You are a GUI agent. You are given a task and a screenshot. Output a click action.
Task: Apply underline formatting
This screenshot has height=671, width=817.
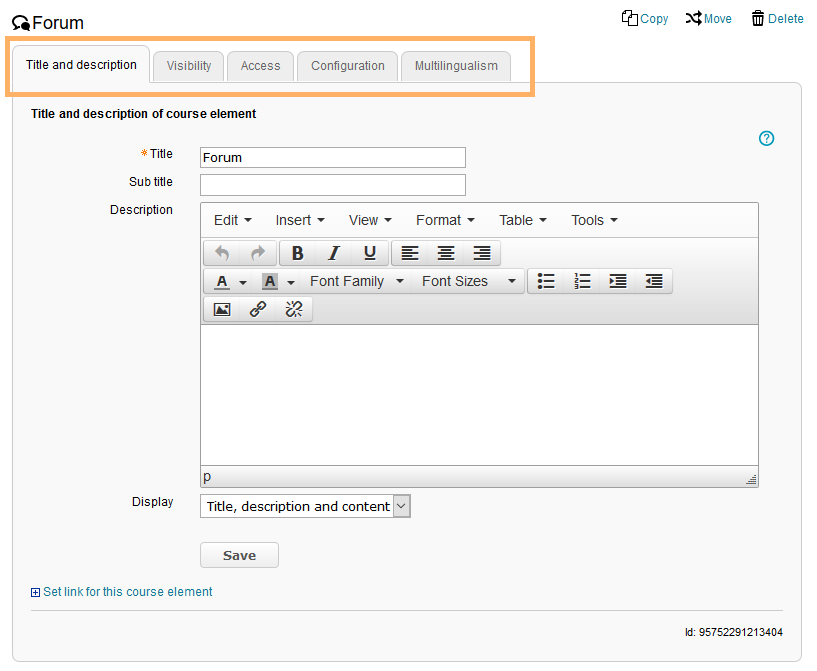[370, 253]
